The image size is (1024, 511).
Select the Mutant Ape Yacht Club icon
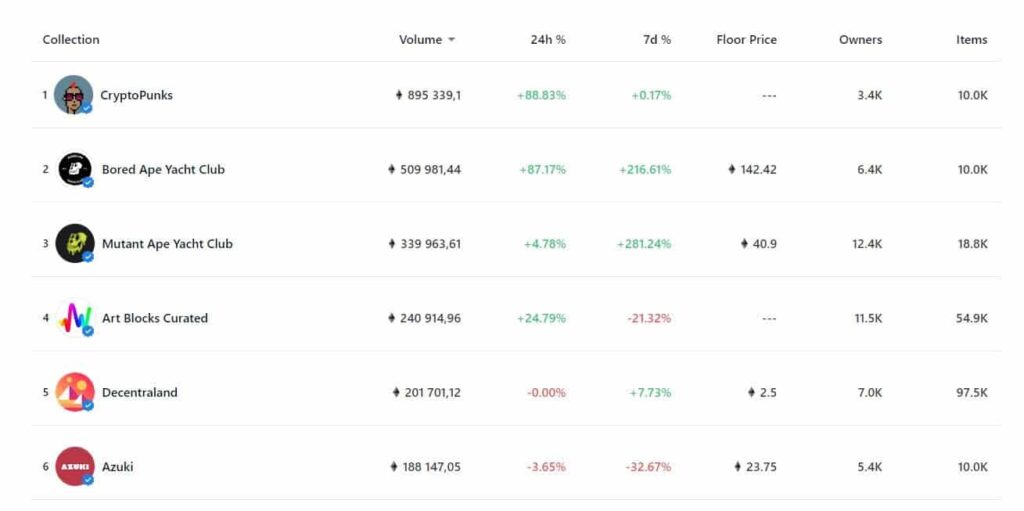tap(75, 244)
